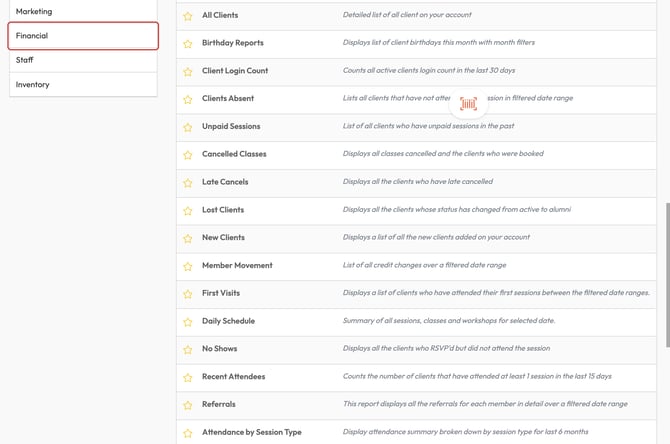This screenshot has height=444, width=670.
Task: Favorite the Lost Clients report
Action: click(187, 211)
